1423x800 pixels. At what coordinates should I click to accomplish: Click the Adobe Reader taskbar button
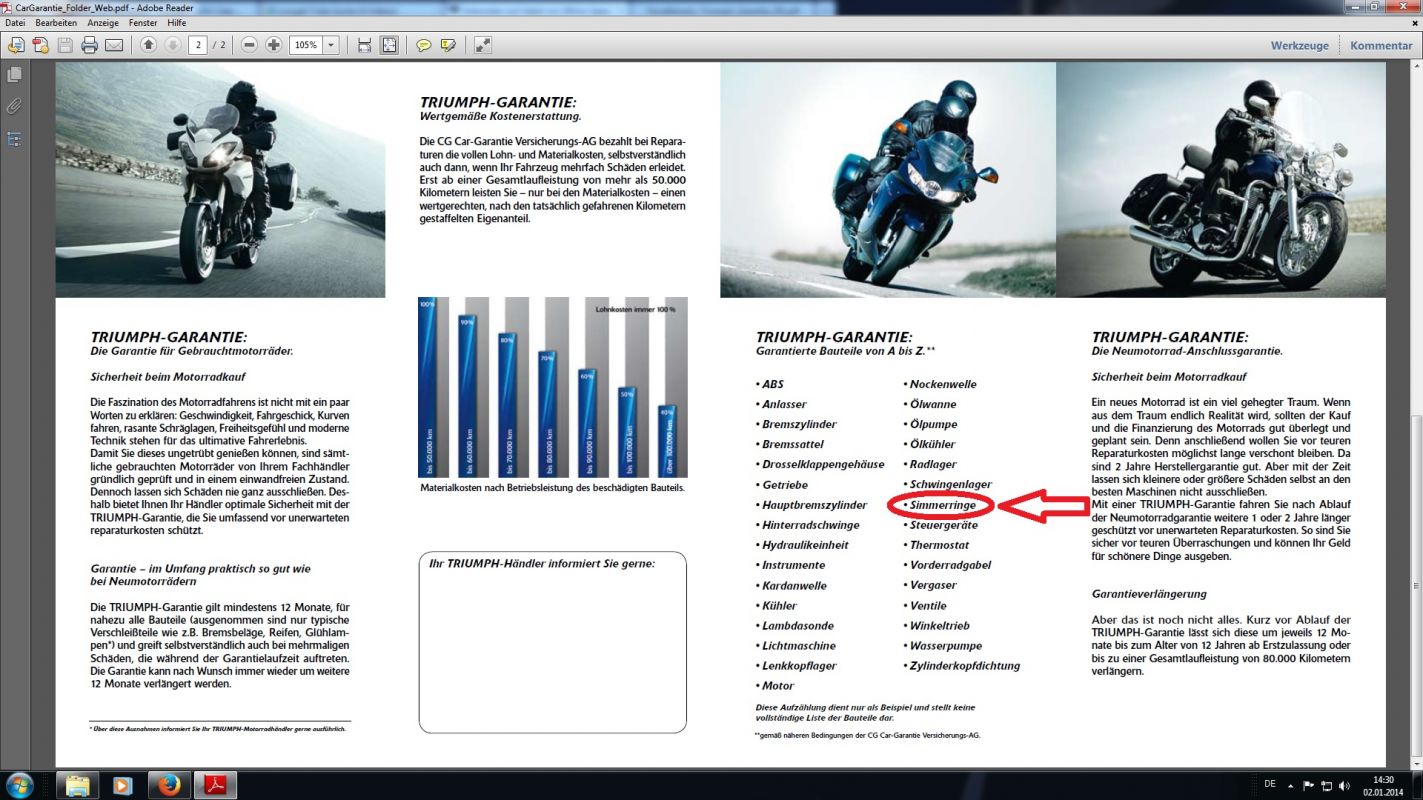(215, 785)
